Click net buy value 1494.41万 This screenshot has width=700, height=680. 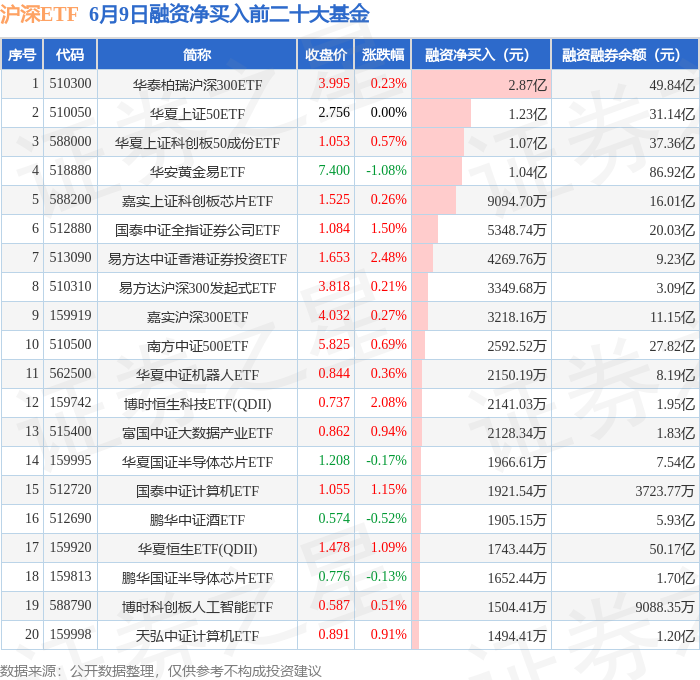click(x=517, y=636)
